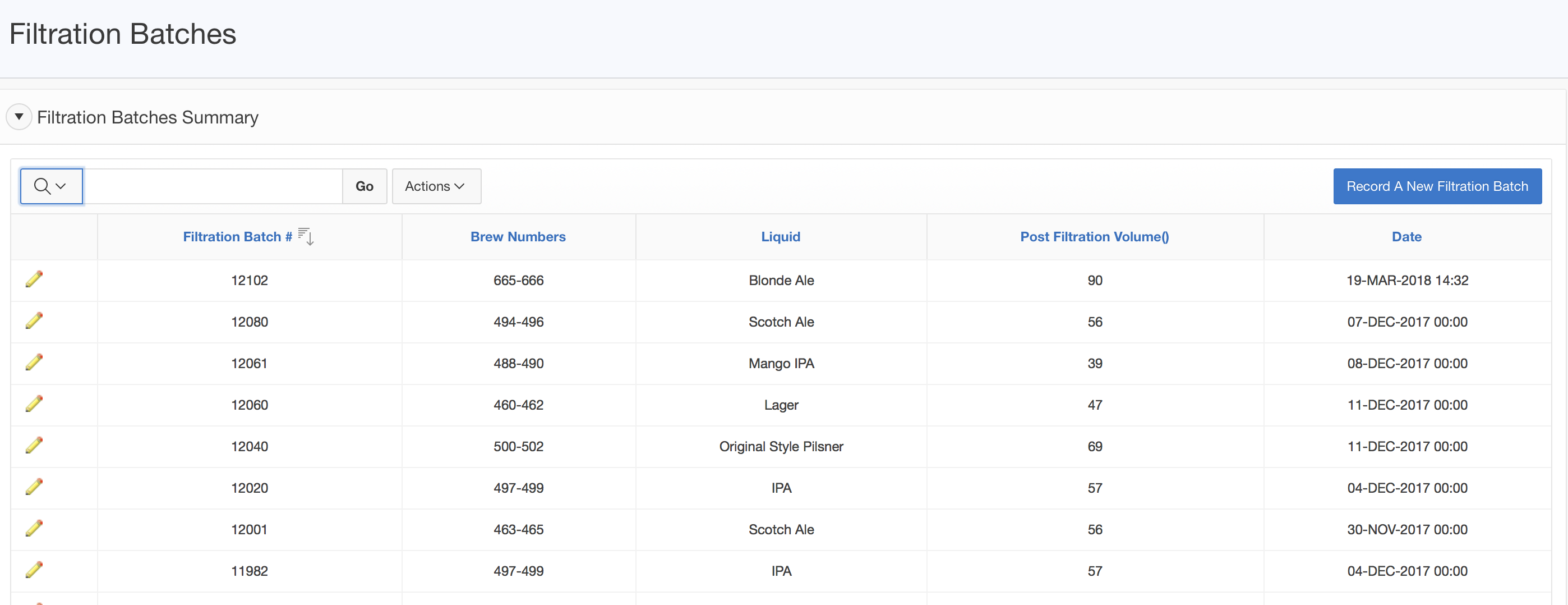Click Record A New Filtration Batch

point(1437,186)
